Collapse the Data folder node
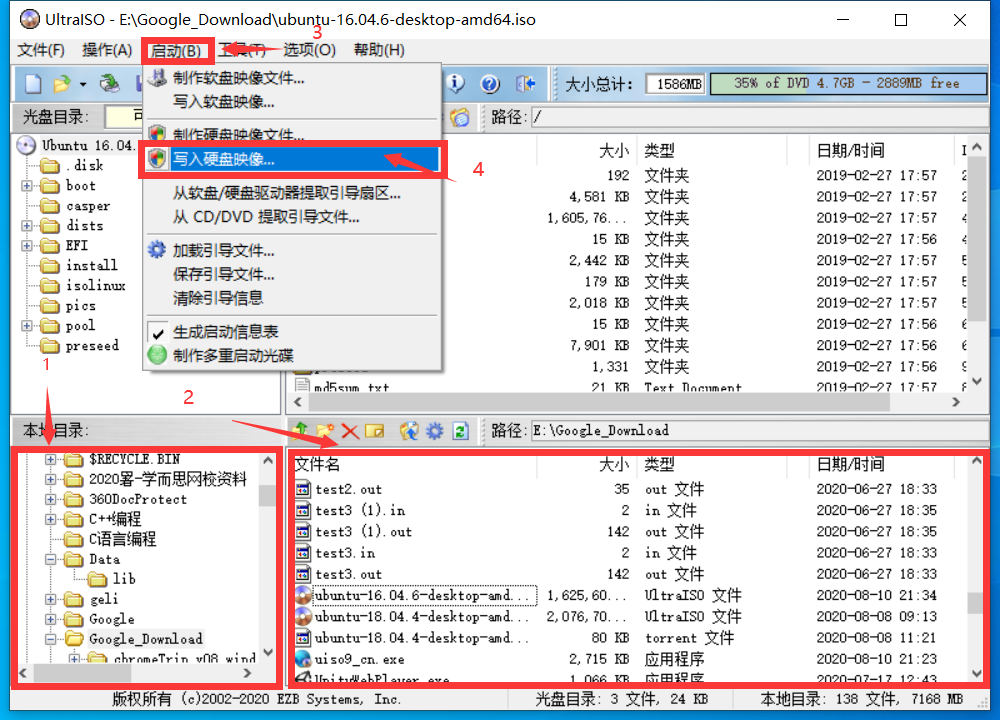This screenshot has width=1000, height=720. tap(50, 559)
